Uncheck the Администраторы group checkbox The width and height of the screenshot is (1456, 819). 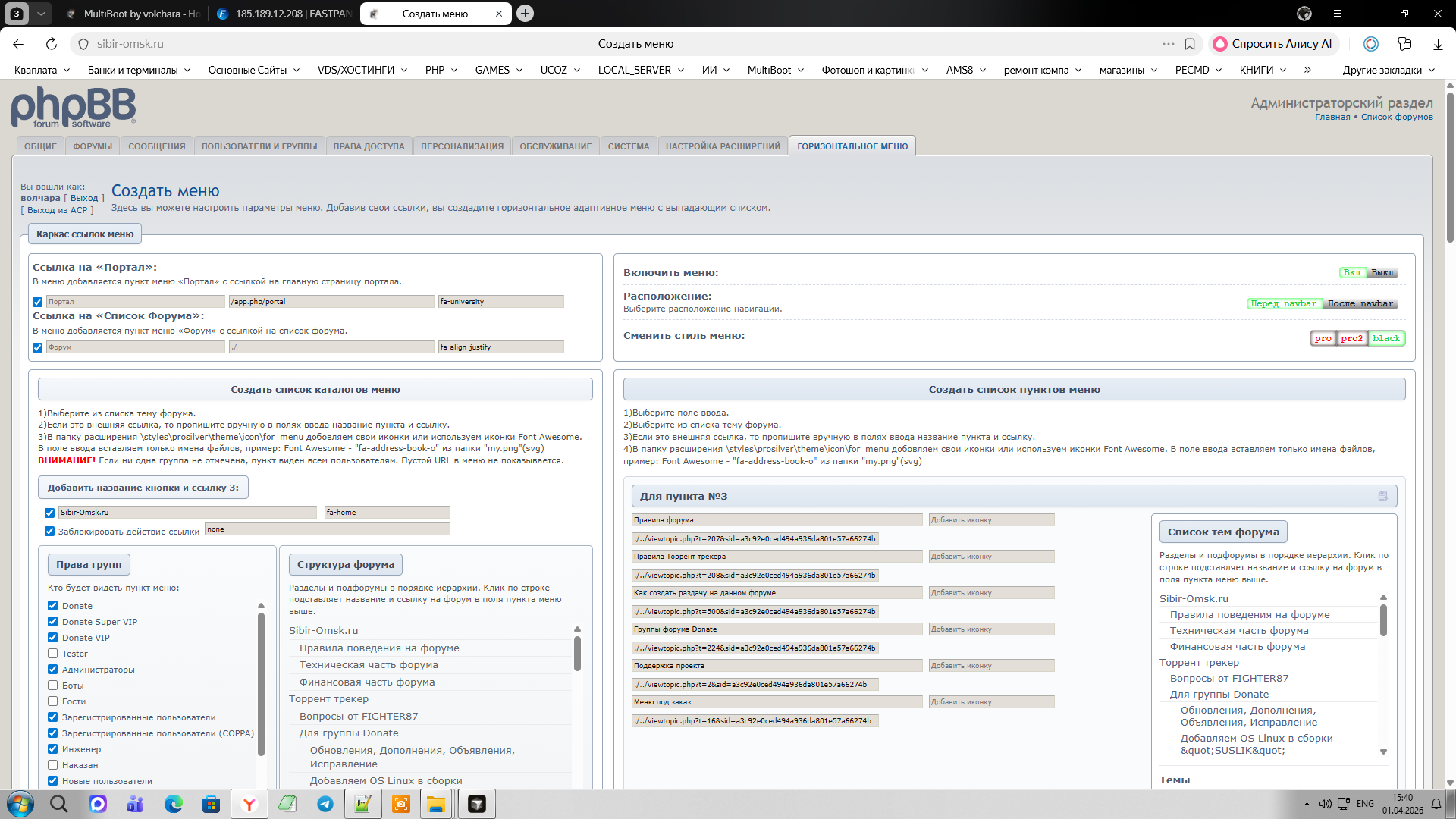click(53, 670)
